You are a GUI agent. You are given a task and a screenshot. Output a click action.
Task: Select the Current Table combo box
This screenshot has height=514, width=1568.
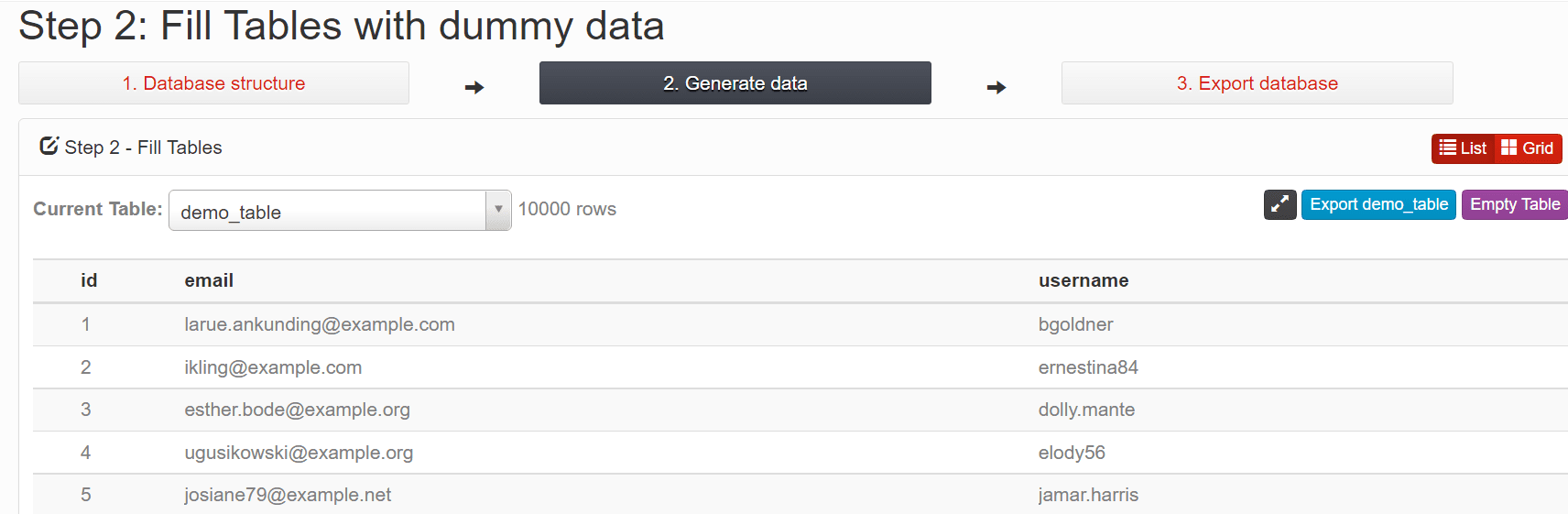click(340, 210)
